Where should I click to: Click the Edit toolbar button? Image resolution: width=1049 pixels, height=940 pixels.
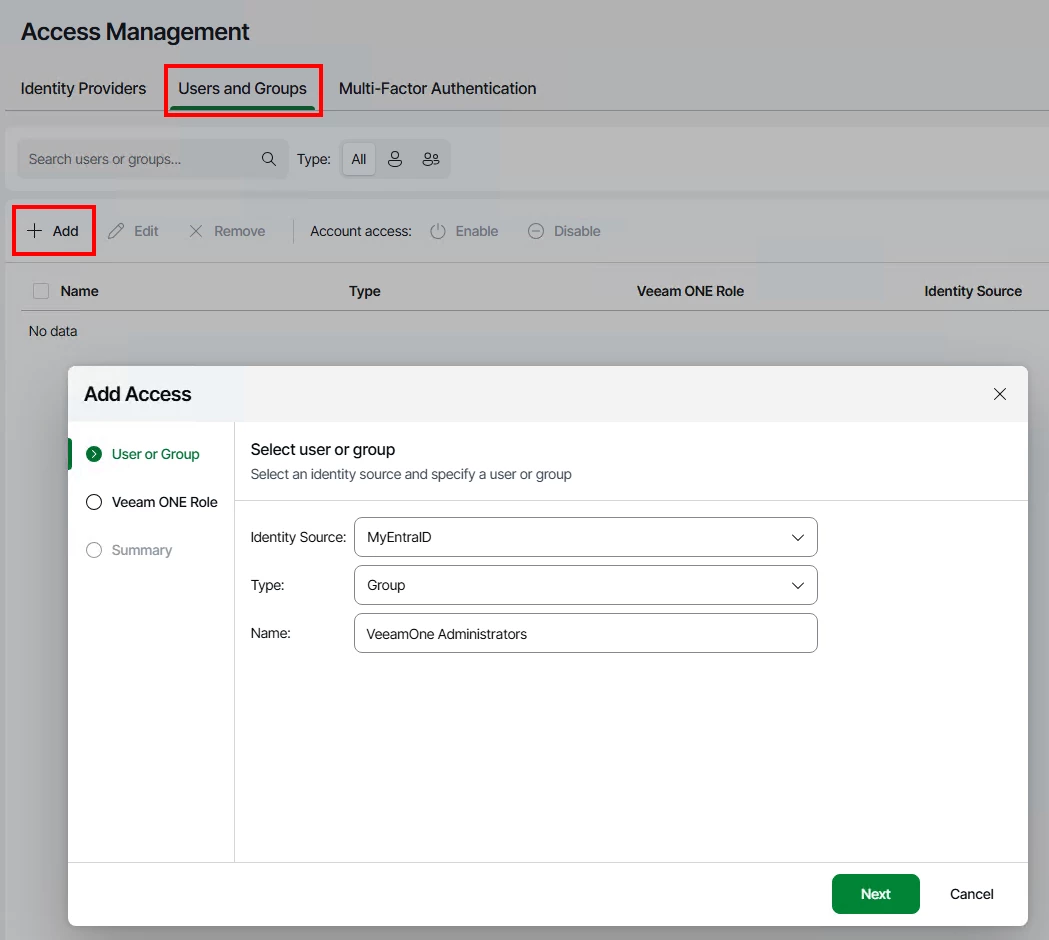[x=133, y=231]
